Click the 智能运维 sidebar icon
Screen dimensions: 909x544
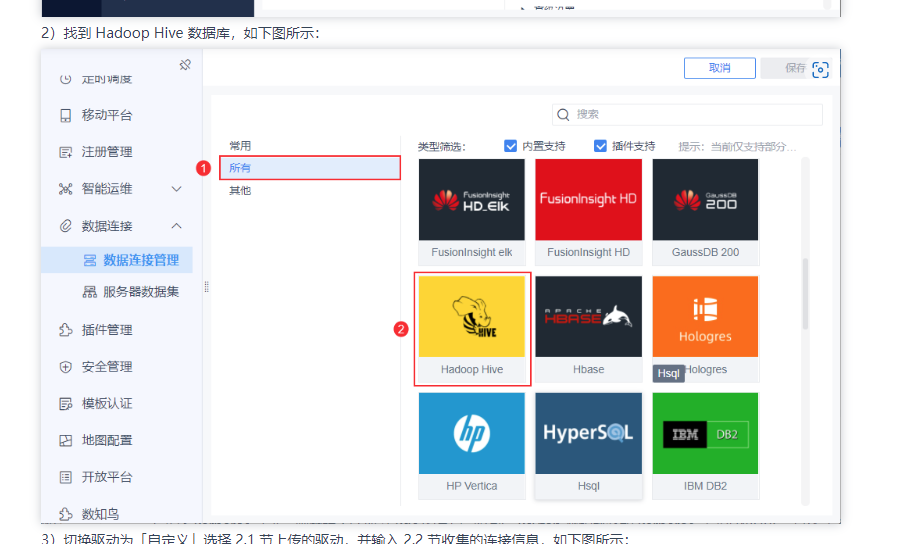66,189
